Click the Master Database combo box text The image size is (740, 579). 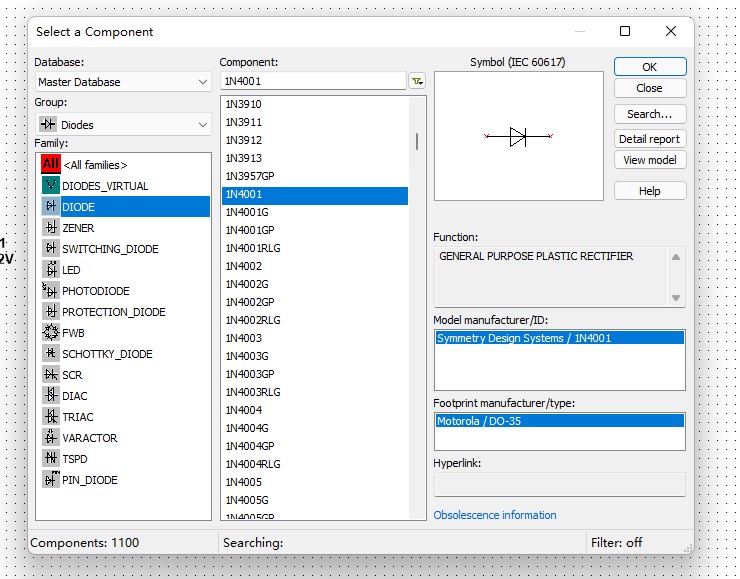pyautogui.click(x=79, y=82)
